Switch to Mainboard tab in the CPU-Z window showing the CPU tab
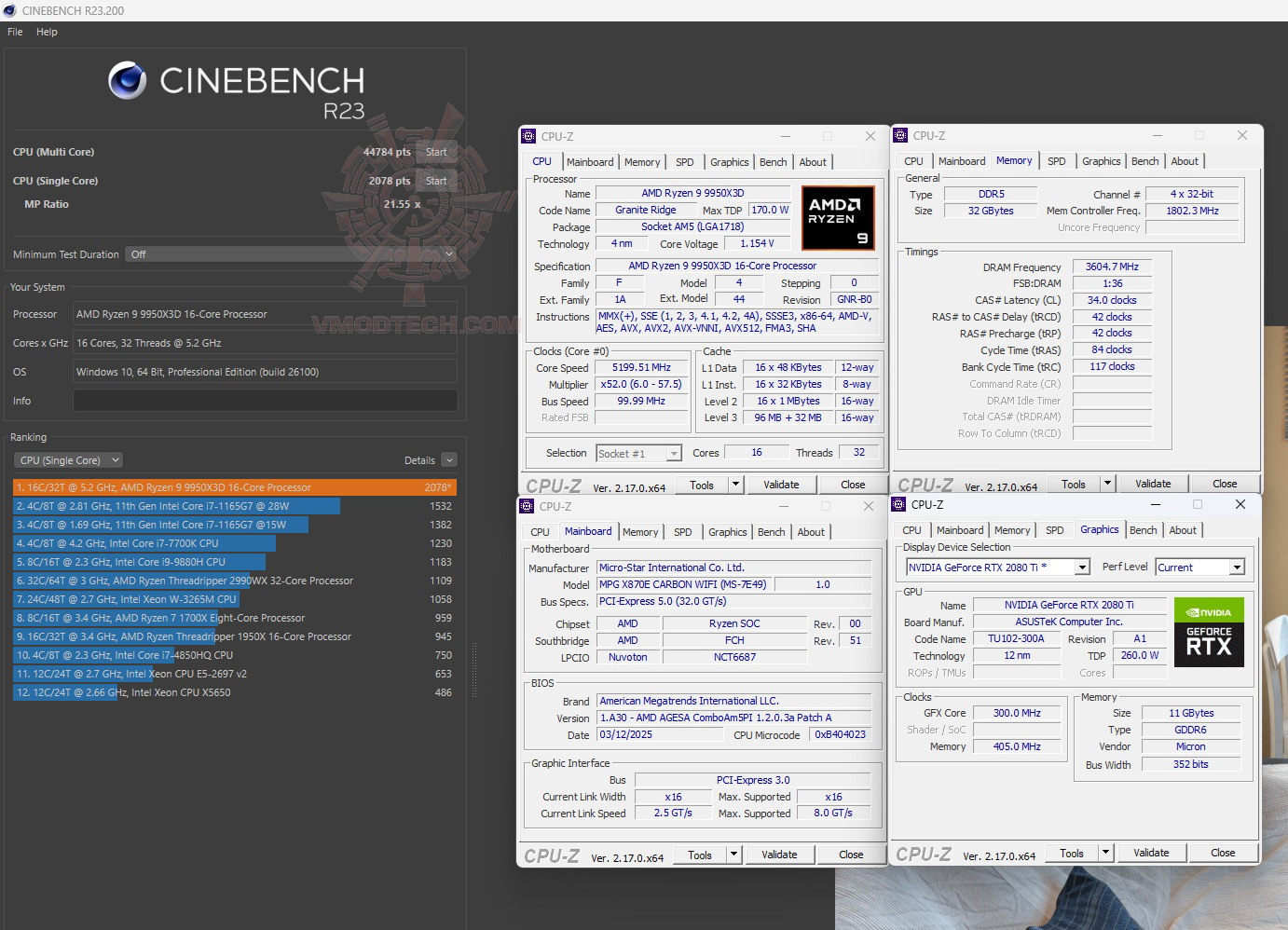The image size is (1288, 930). pyautogui.click(x=590, y=162)
